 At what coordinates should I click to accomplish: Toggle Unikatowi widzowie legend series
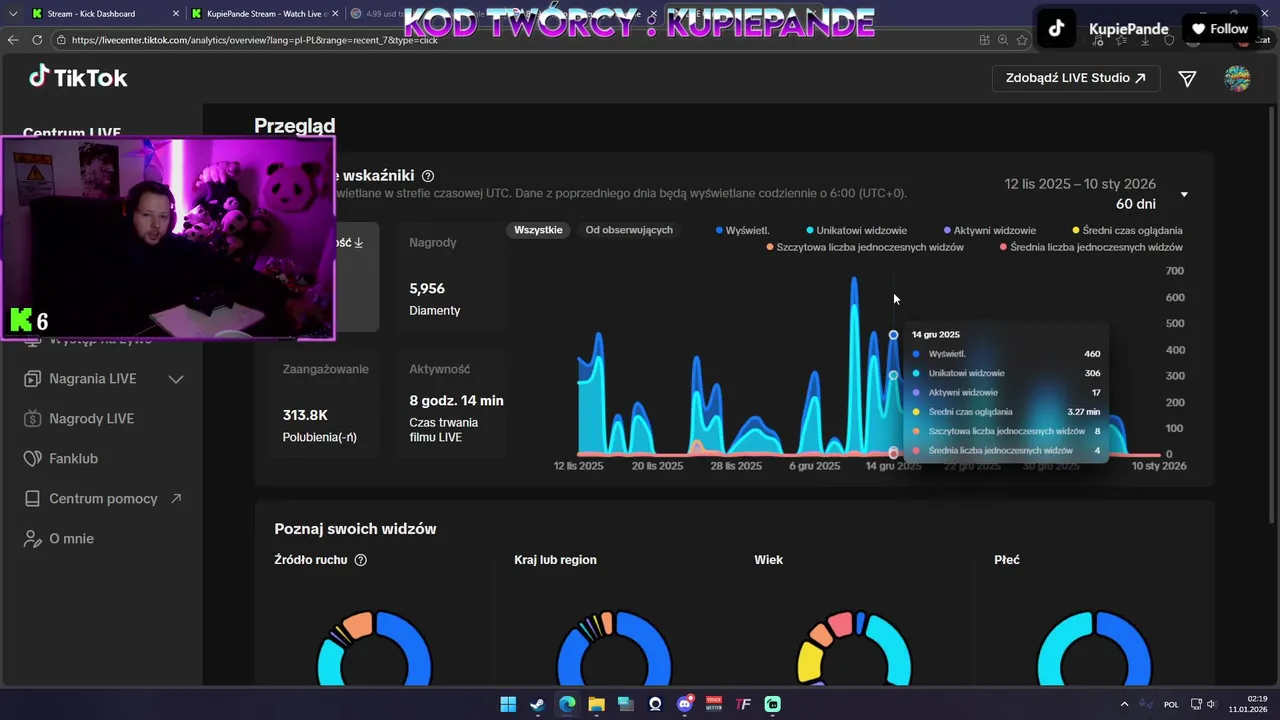(x=857, y=231)
